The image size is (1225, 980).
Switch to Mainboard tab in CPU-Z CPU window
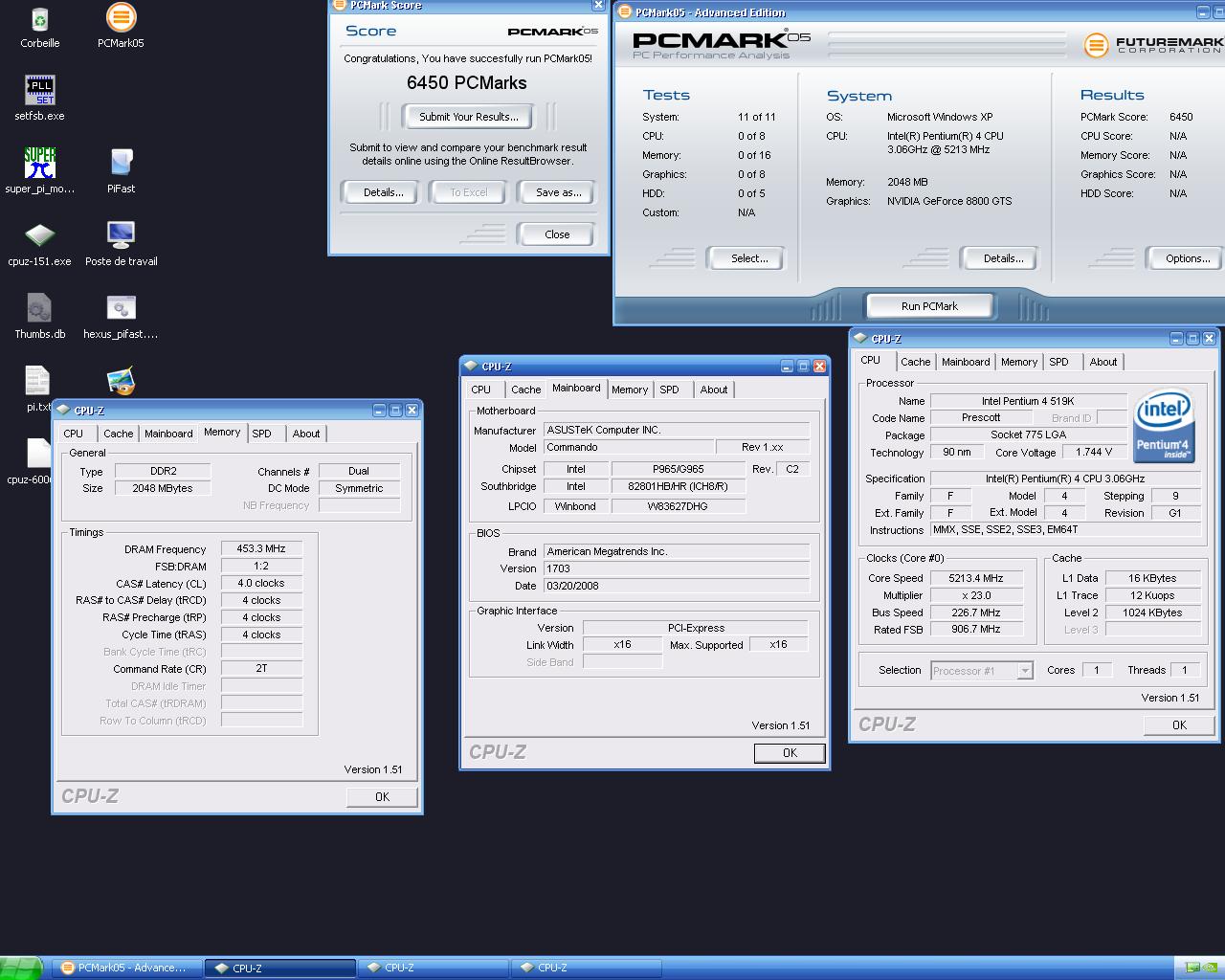click(x=966, y=362)
